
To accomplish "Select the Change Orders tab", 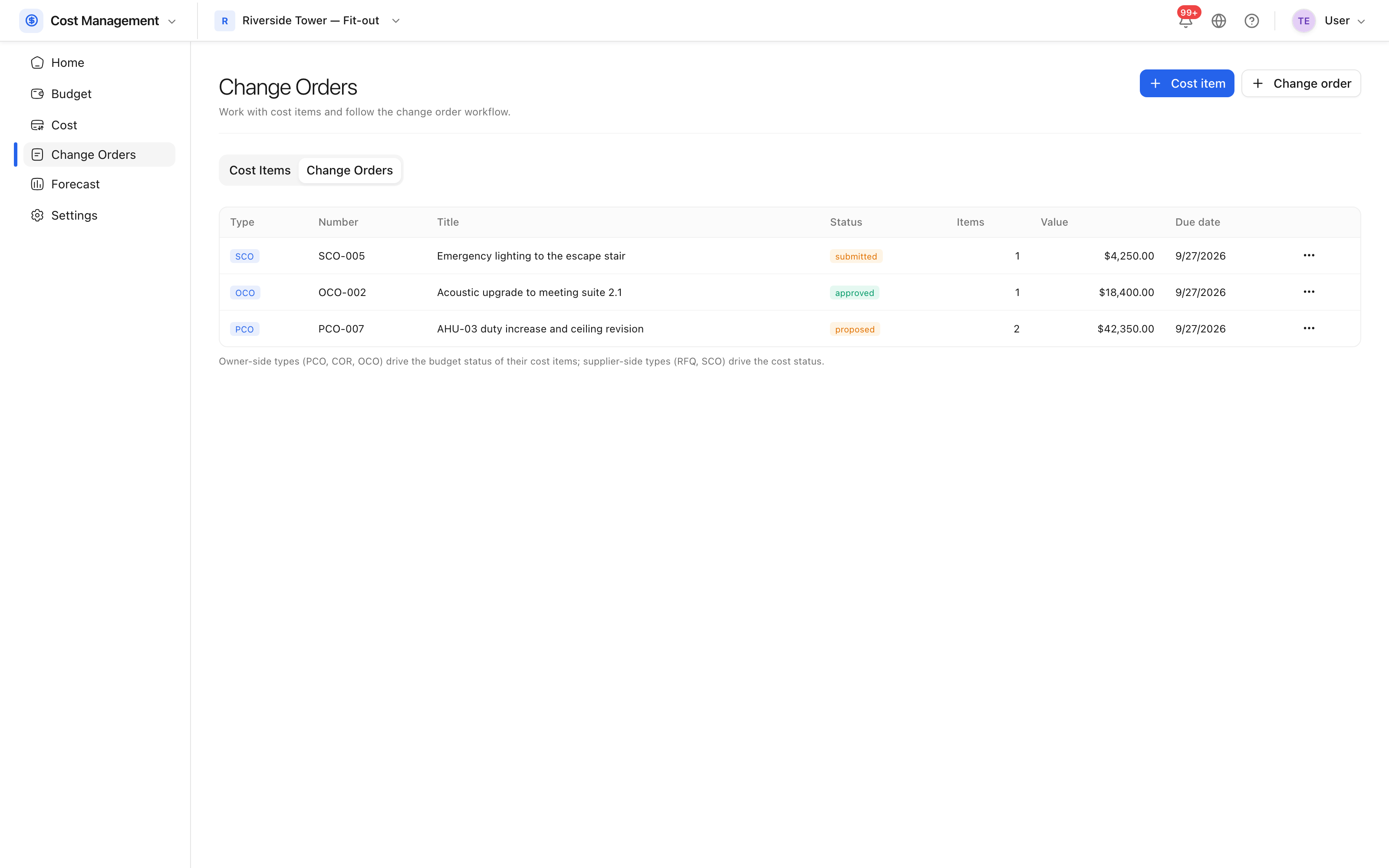I will click(349, 171).
